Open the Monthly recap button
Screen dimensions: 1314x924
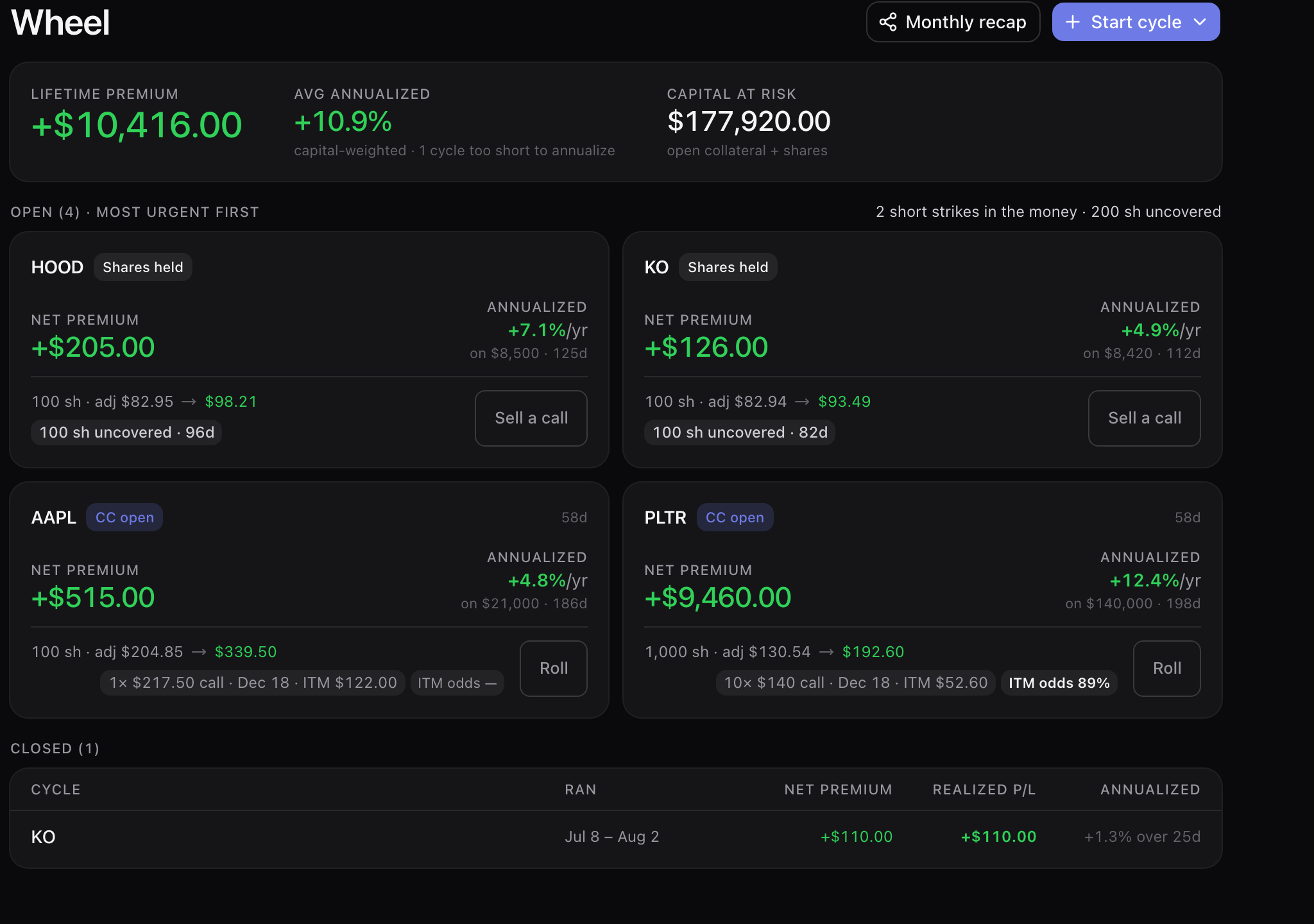click(x=953, y=22)
